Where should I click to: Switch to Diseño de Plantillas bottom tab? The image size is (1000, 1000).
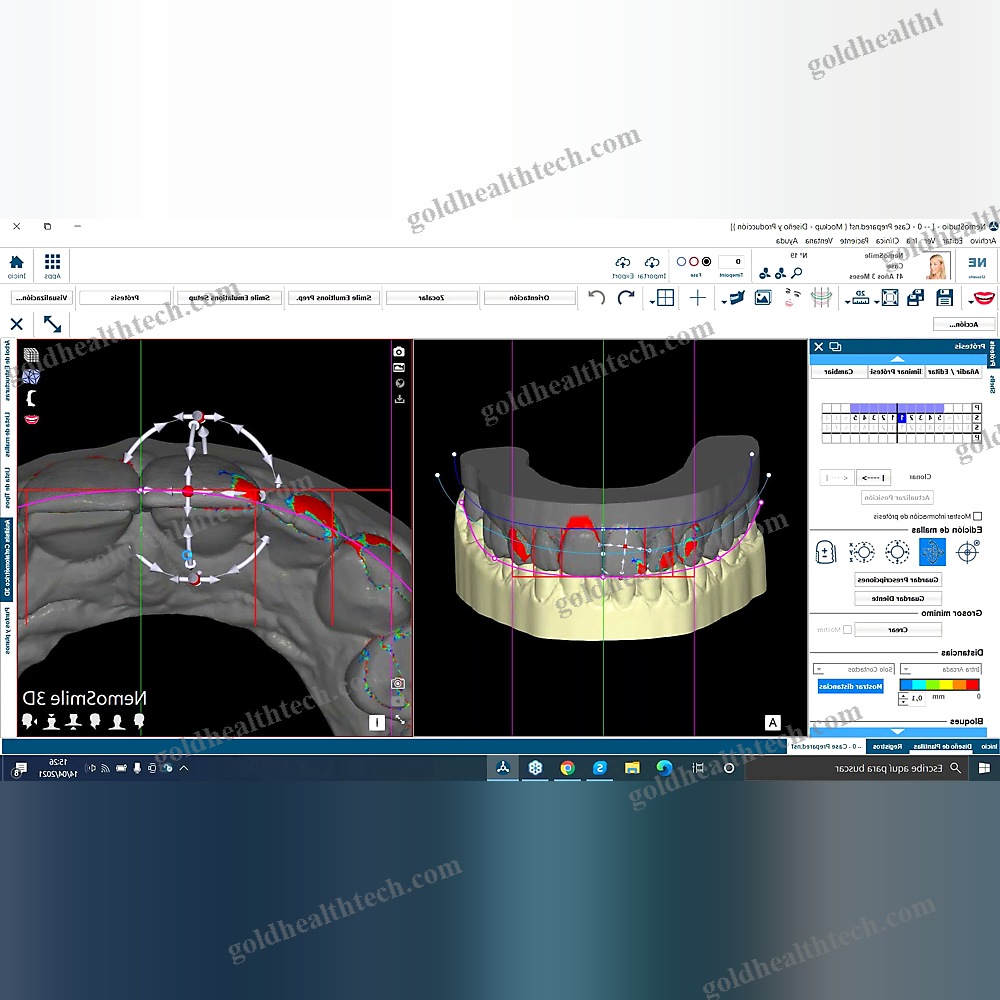click(x=942, y=746)
